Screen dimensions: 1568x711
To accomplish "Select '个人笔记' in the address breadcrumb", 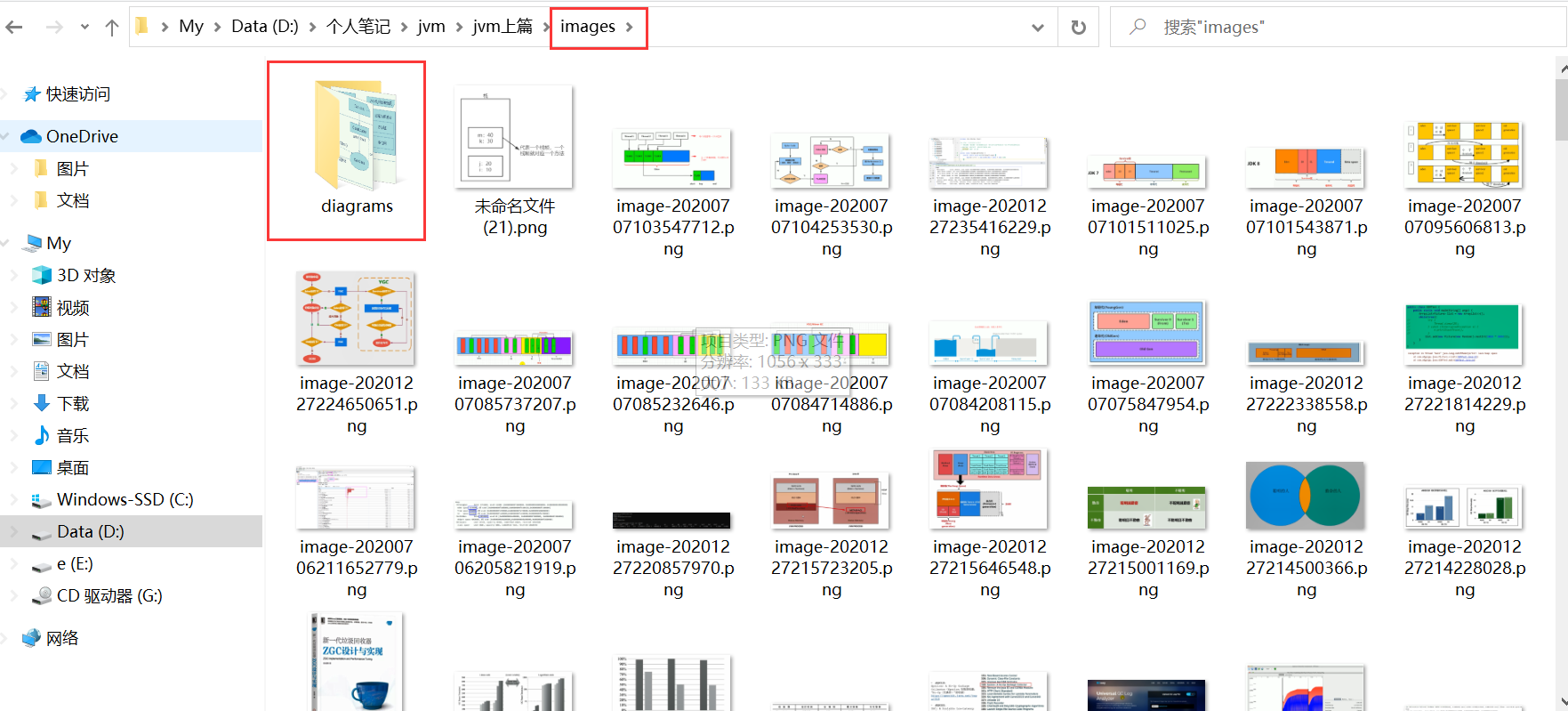I will click(358, 27).
